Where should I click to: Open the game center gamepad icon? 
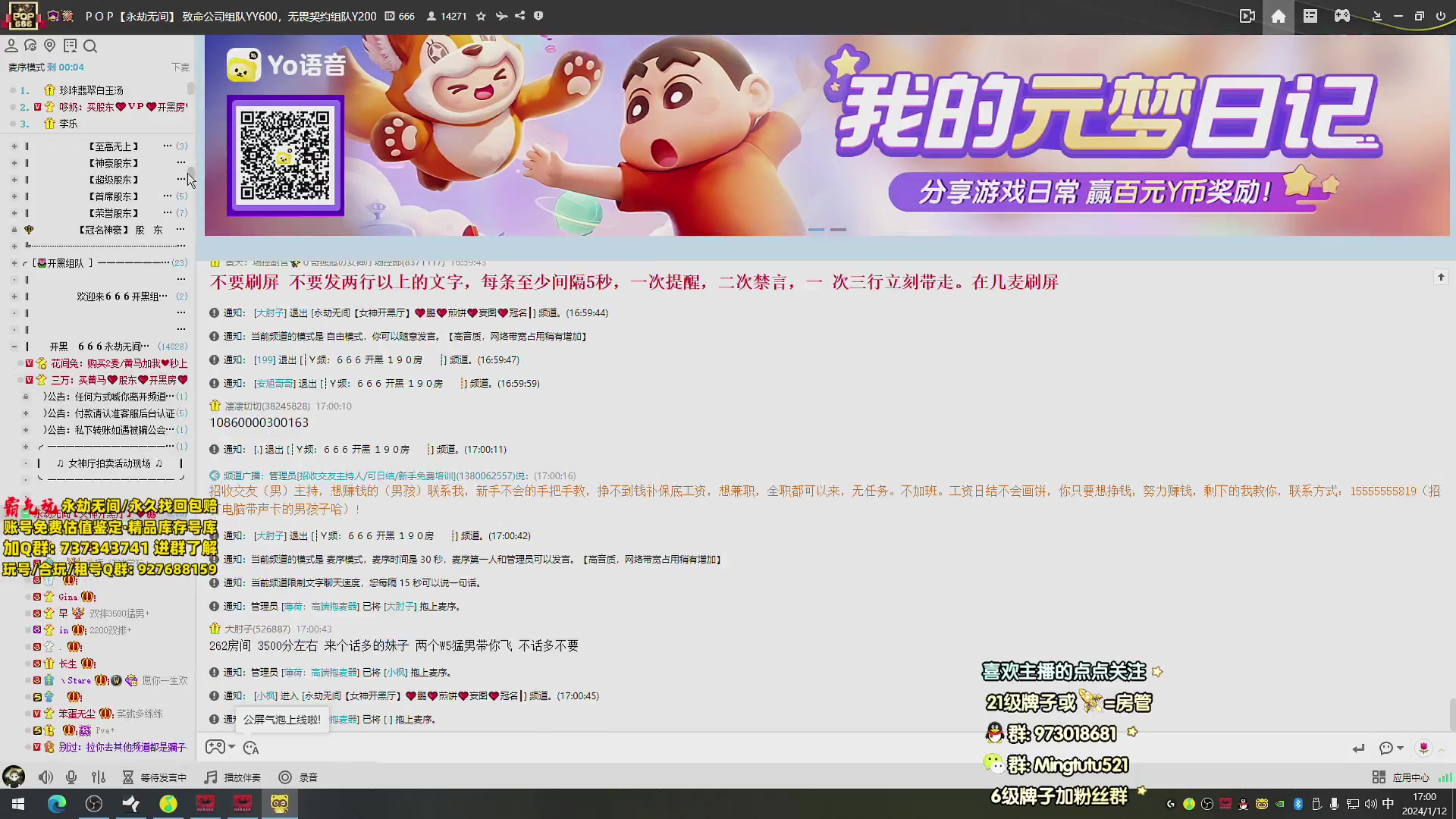[x=1342, y=16]
